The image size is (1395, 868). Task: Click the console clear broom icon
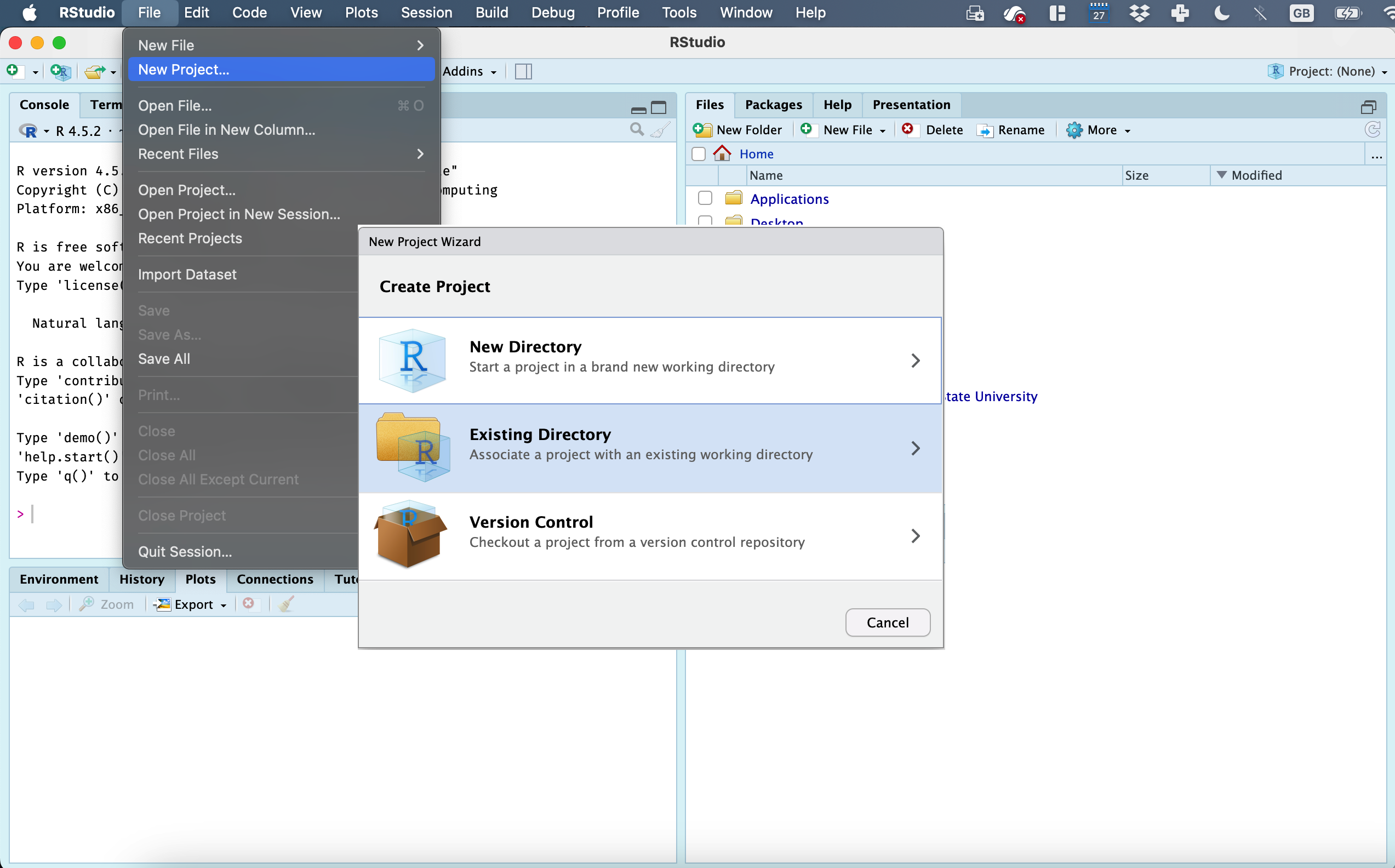point(660,130)
